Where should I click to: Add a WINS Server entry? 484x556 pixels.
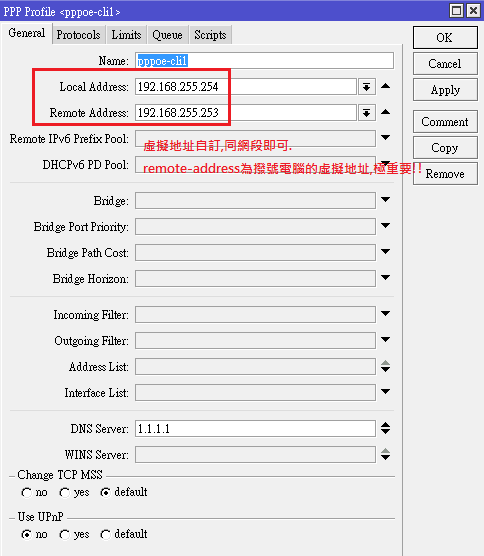pyautogui.click(x=385, y=457)
